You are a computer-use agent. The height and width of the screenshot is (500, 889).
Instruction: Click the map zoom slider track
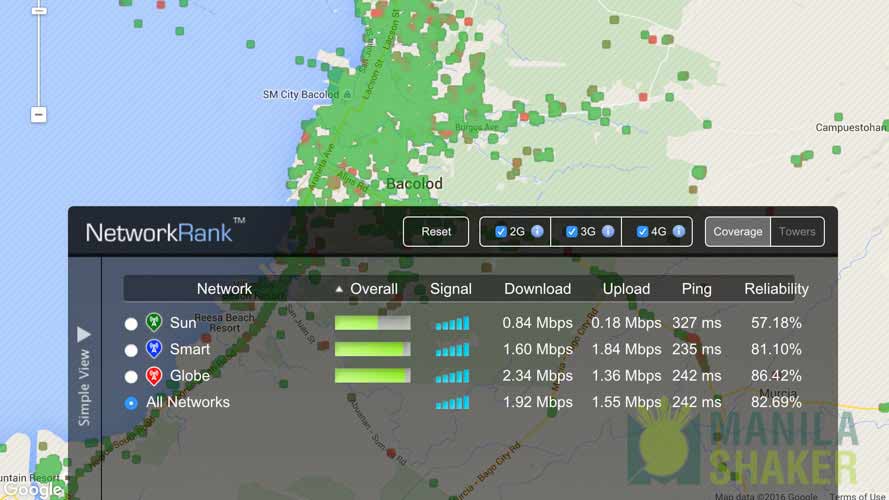tap(39, 60)
